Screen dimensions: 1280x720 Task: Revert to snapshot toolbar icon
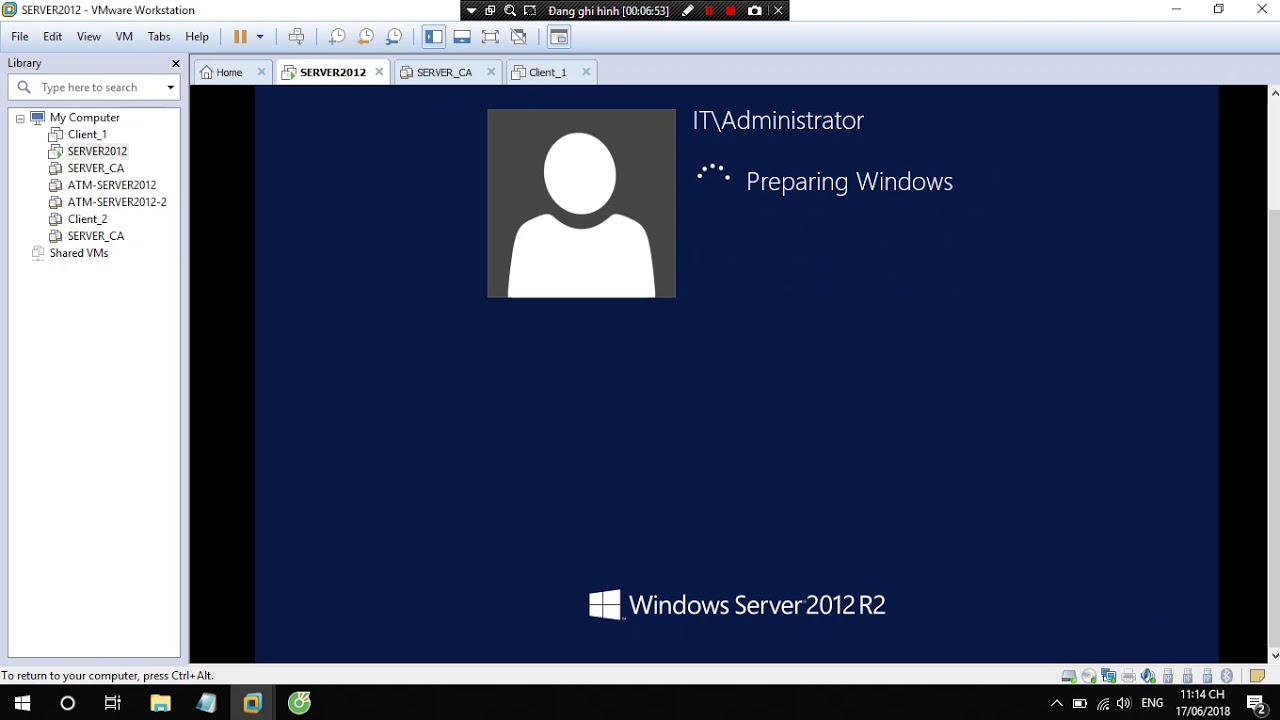click(x=366, y=37)
